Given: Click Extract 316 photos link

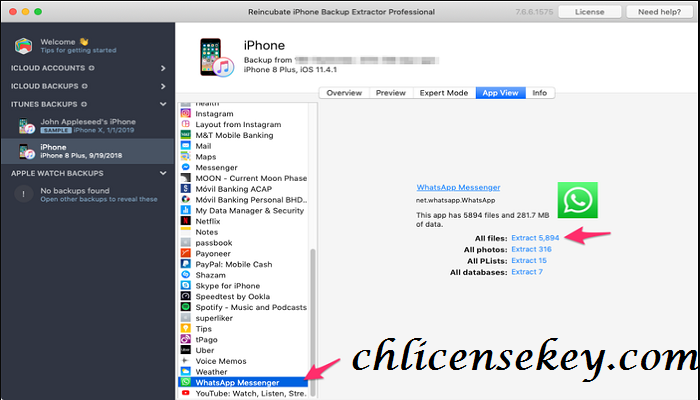Looking at the screenshot, I should click(x=531, y=249).
